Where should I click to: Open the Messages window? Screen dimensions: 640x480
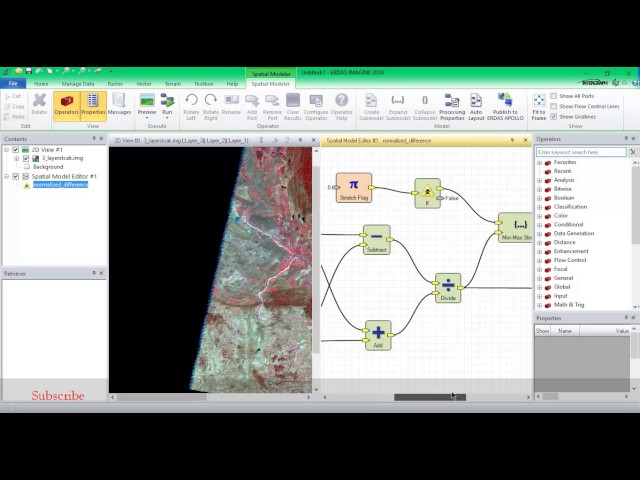pos(119,104)
